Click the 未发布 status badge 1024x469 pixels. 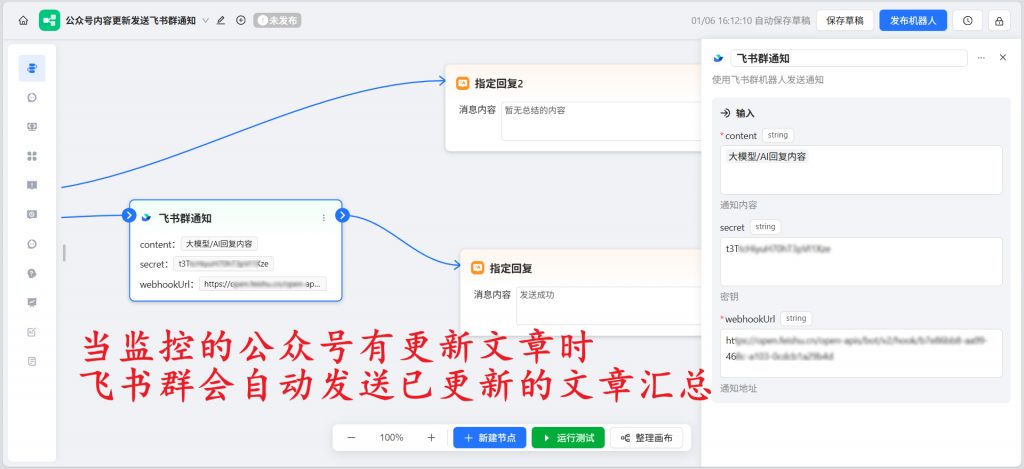(x=278, y=20)
